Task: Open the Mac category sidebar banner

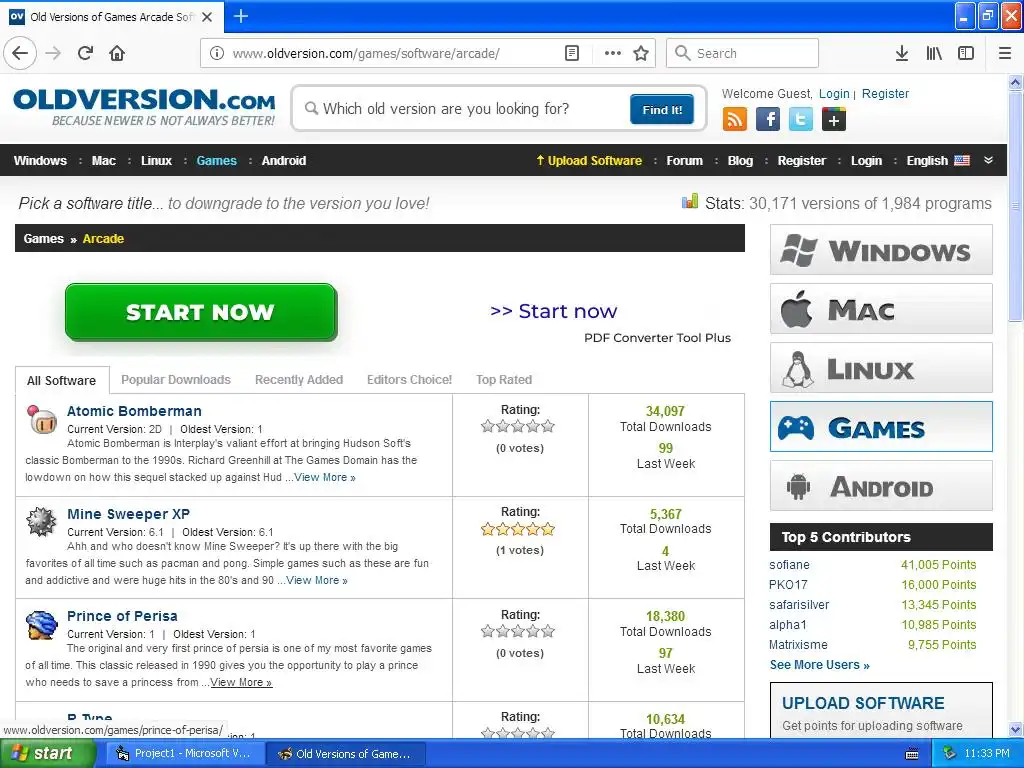Action: (x=881, y=309)
